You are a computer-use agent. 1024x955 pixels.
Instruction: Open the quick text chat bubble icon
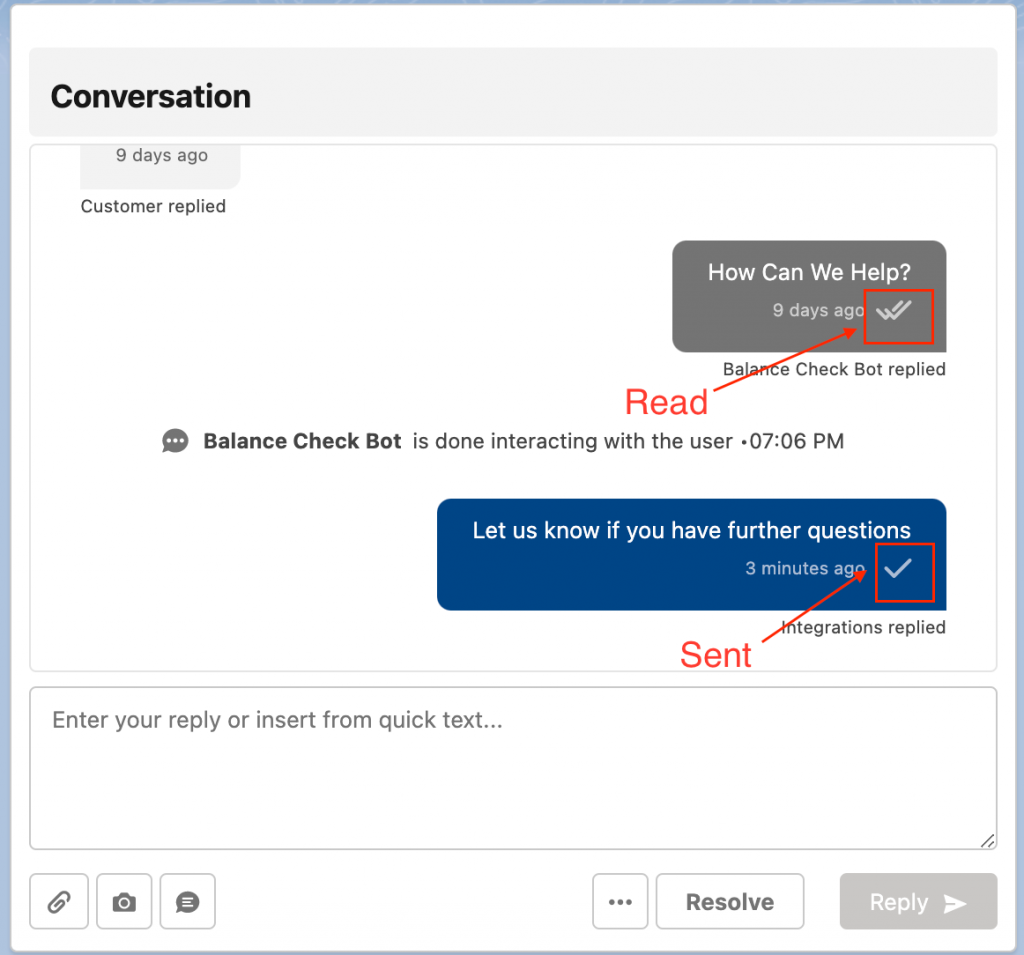tap(187, 902)
